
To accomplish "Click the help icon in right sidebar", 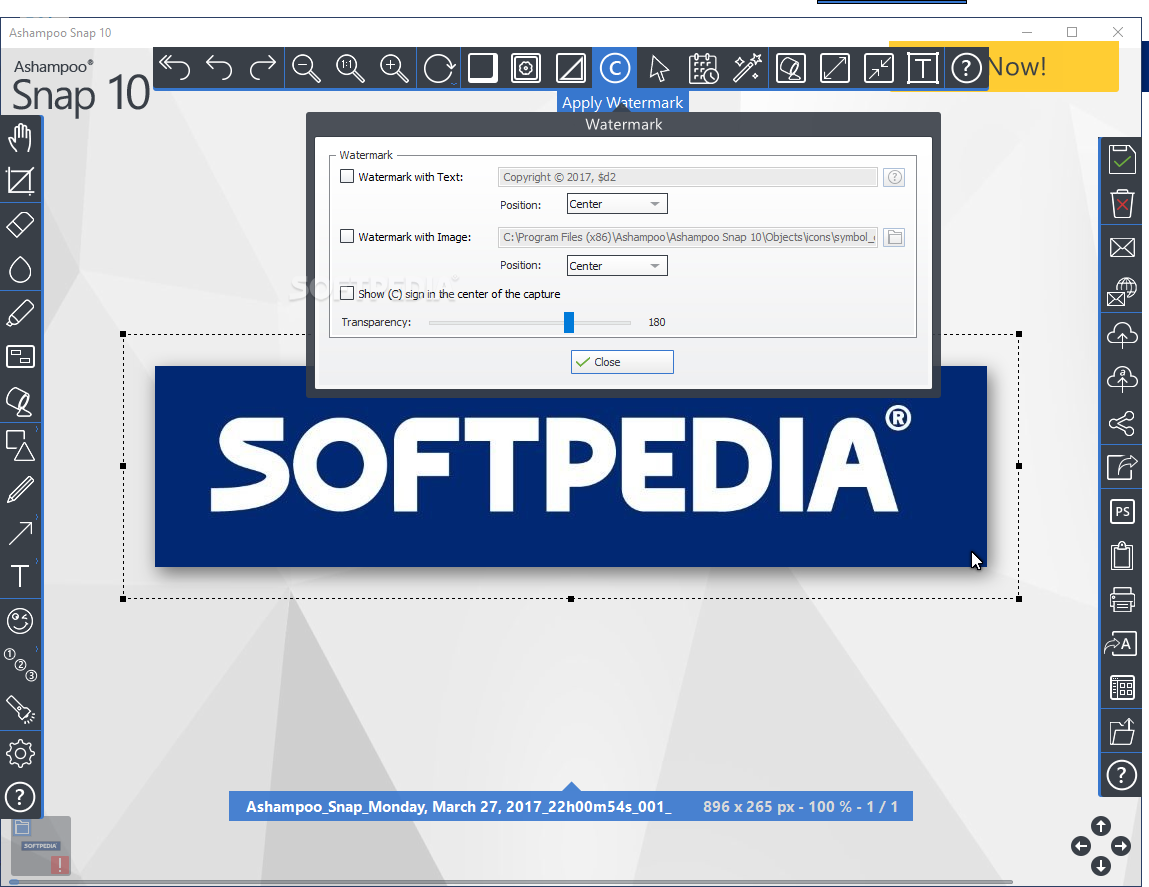I will [1122, 775].
